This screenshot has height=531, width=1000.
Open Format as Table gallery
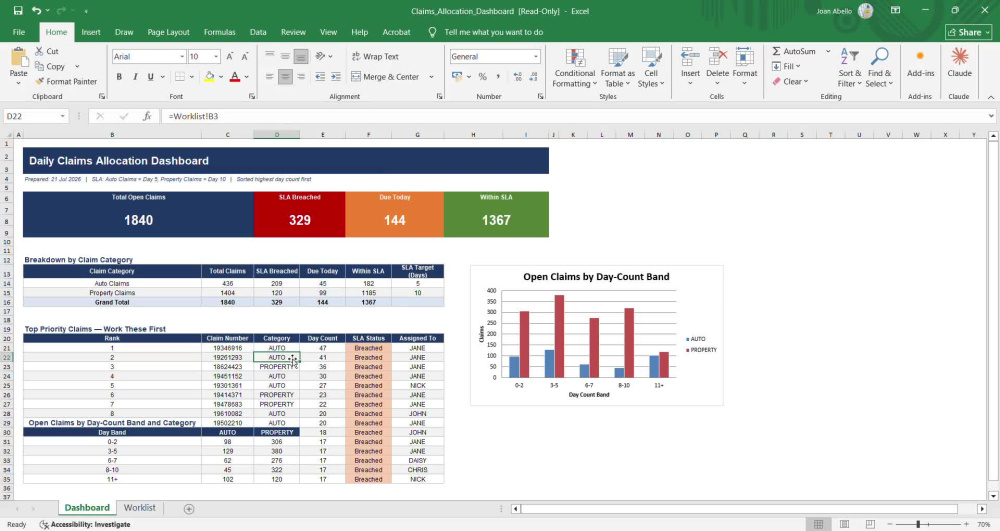[617, 68]
